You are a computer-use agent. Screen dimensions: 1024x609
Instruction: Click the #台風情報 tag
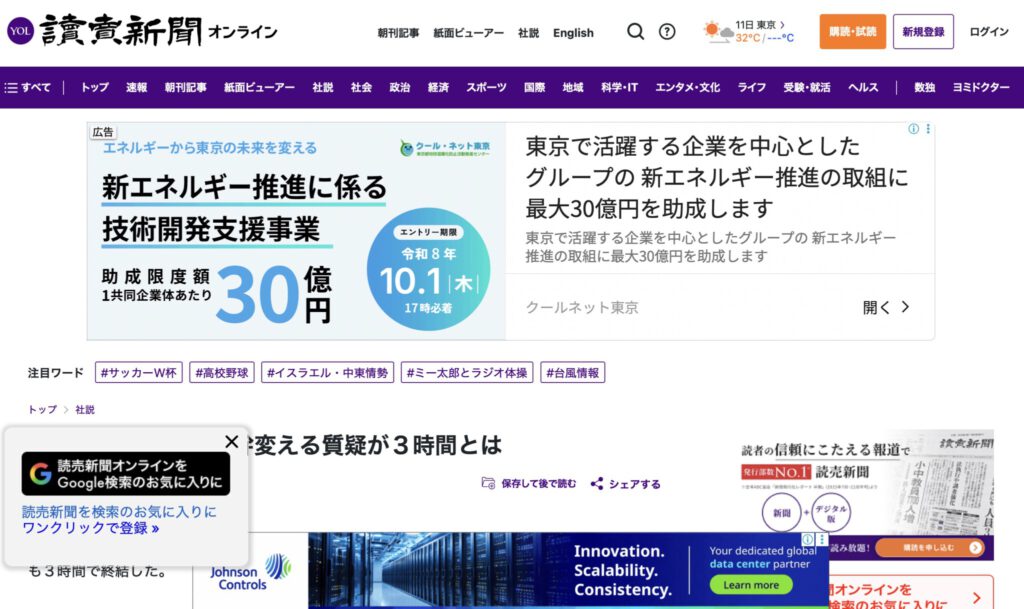573,373
